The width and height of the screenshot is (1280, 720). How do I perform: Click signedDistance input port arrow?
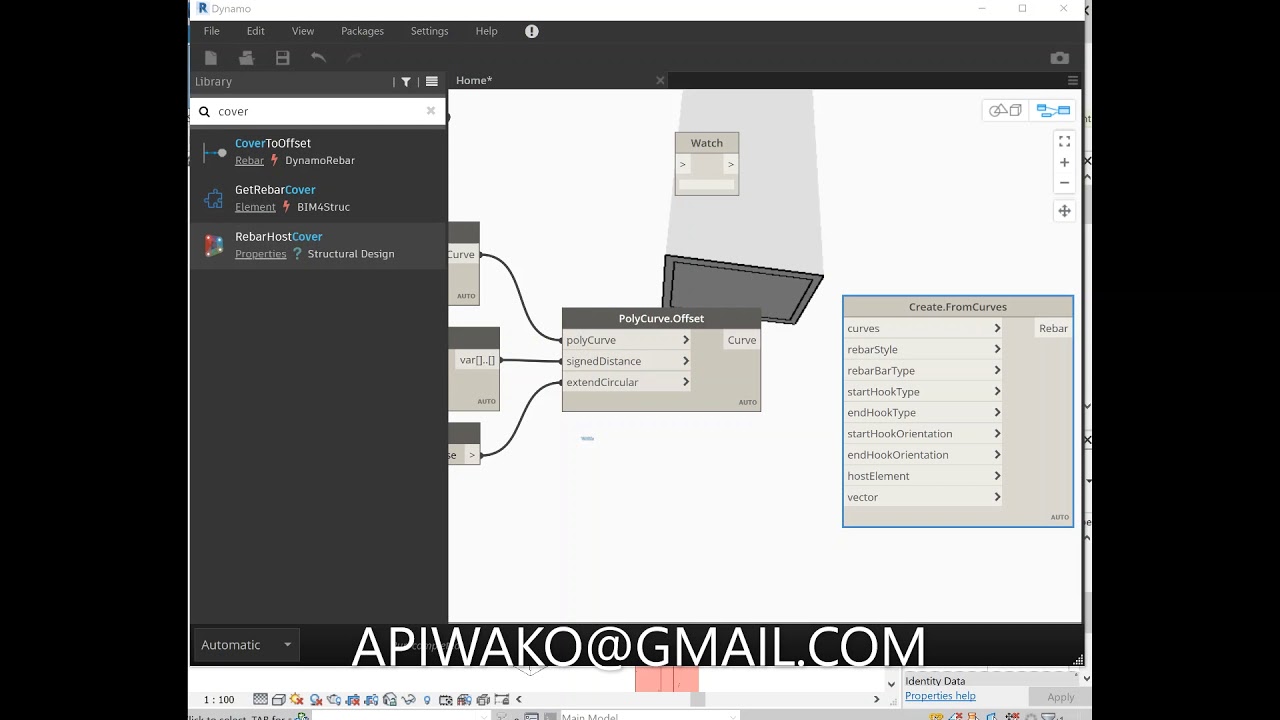pyautogui.click(x=686, y=361)
